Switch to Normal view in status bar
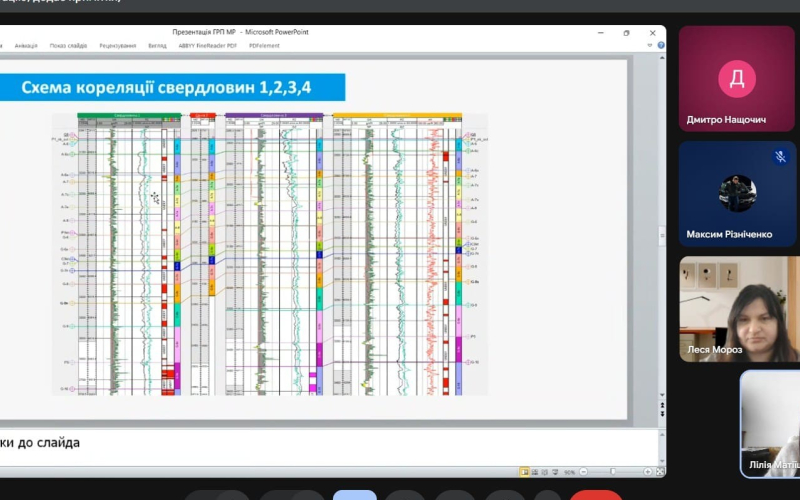 (524, 471)
